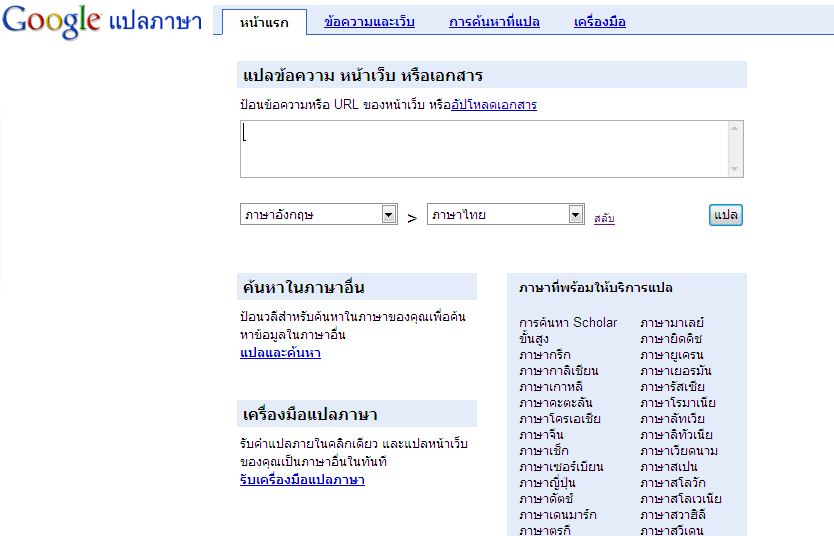Screen dimensions: 834x536
Task: Open the เครื่องมือ tab
Action: tap(599, 22)
